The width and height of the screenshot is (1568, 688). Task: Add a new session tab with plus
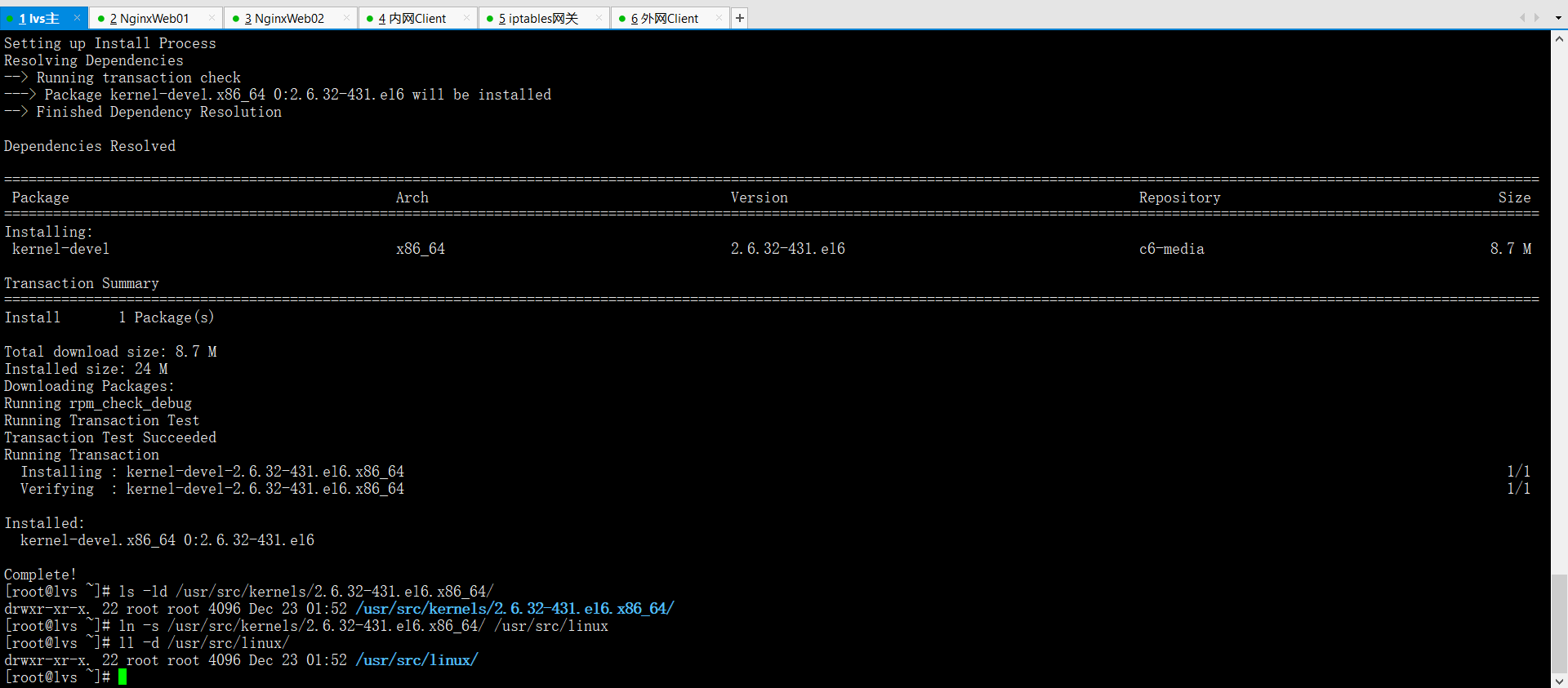pyautogui.click(x=739, y=18)
